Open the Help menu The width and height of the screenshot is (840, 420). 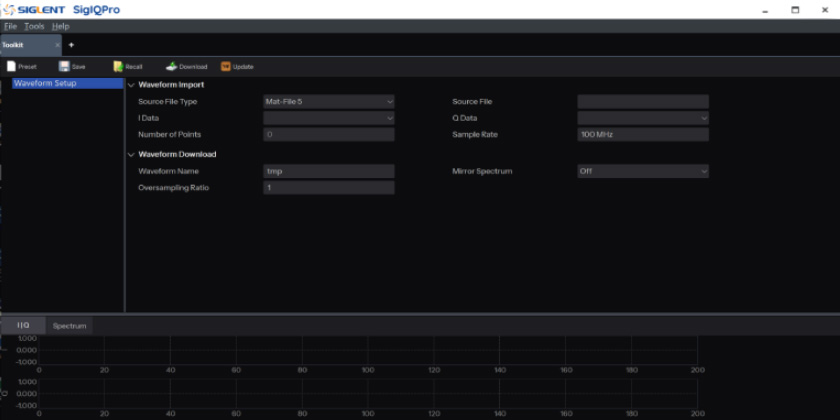coord(60,26)
